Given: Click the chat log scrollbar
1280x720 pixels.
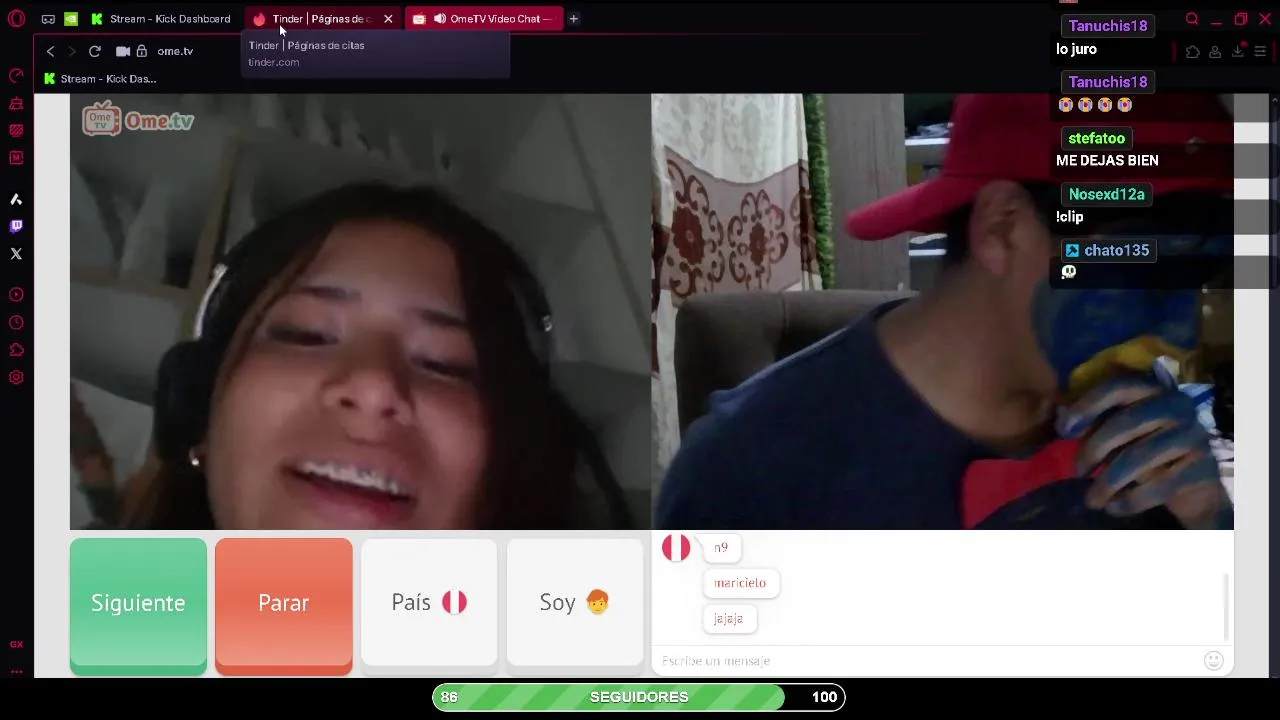Looking at the screenshot, I should pyautogui.click(x=1227, y=607).
